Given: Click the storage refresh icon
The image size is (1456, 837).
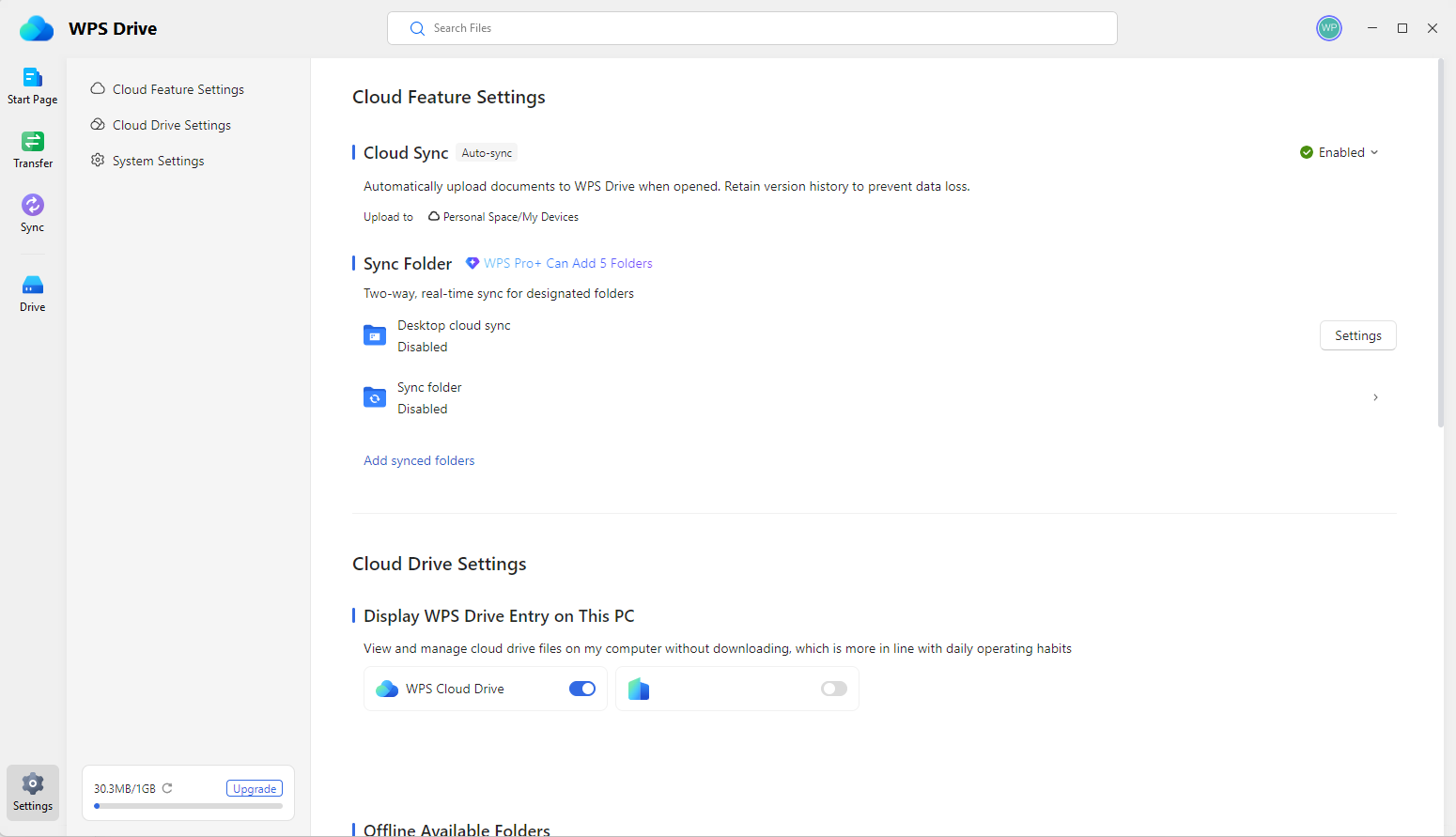Looking at the screenshot, I should tap(167, 788).
